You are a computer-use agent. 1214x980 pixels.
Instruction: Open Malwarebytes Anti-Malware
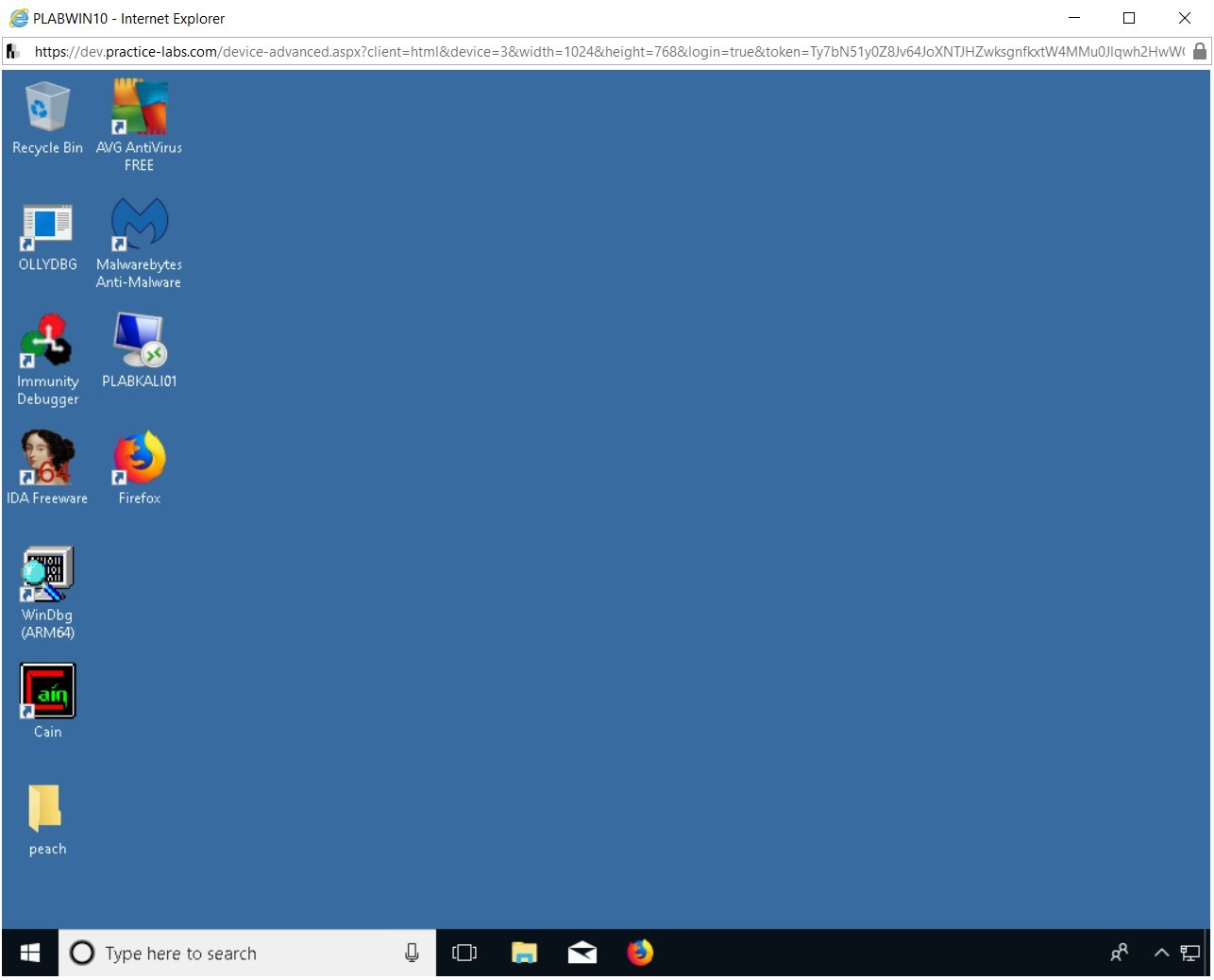pos(139,225)
